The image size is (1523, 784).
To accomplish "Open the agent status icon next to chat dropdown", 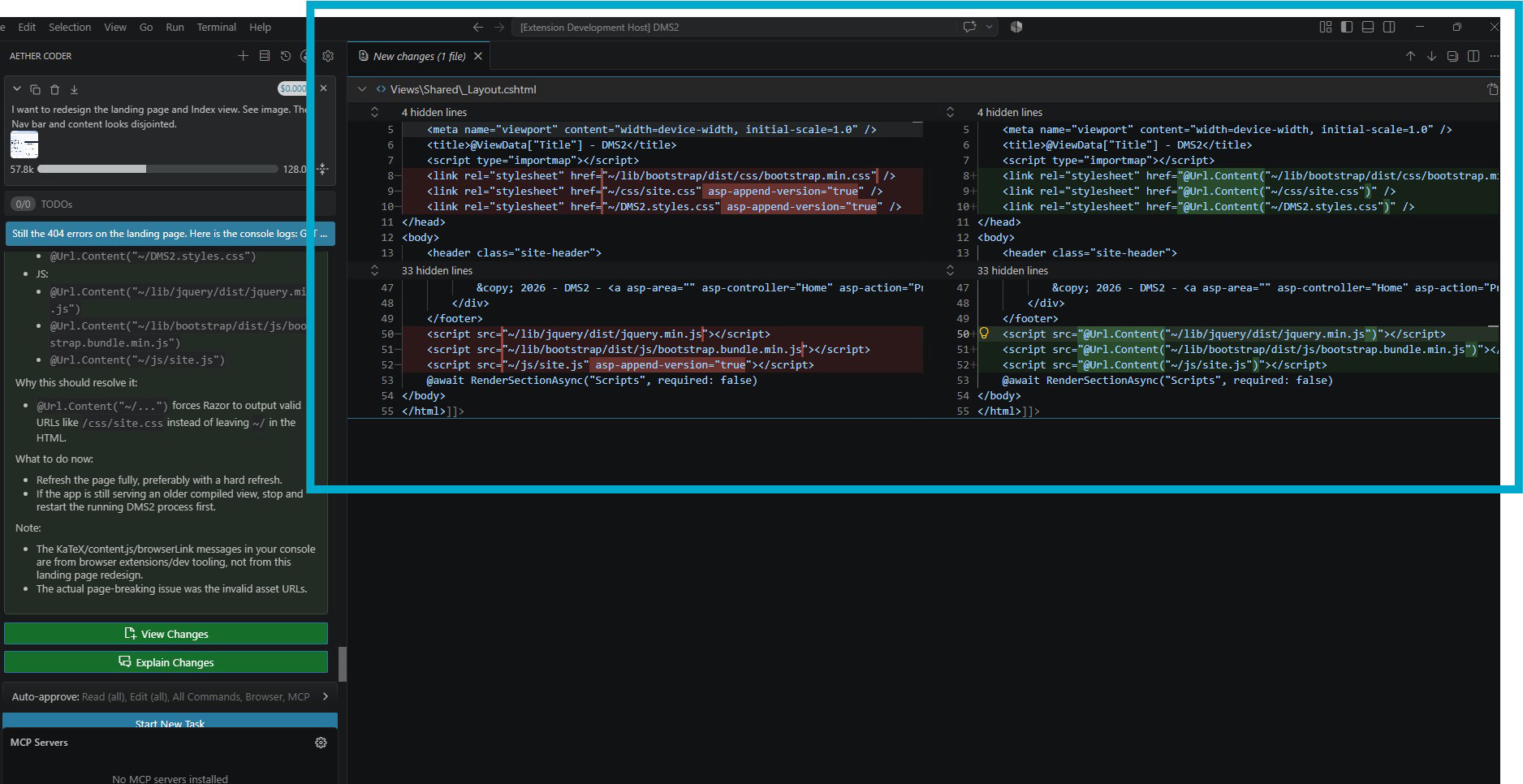I will pos(1016,27).
